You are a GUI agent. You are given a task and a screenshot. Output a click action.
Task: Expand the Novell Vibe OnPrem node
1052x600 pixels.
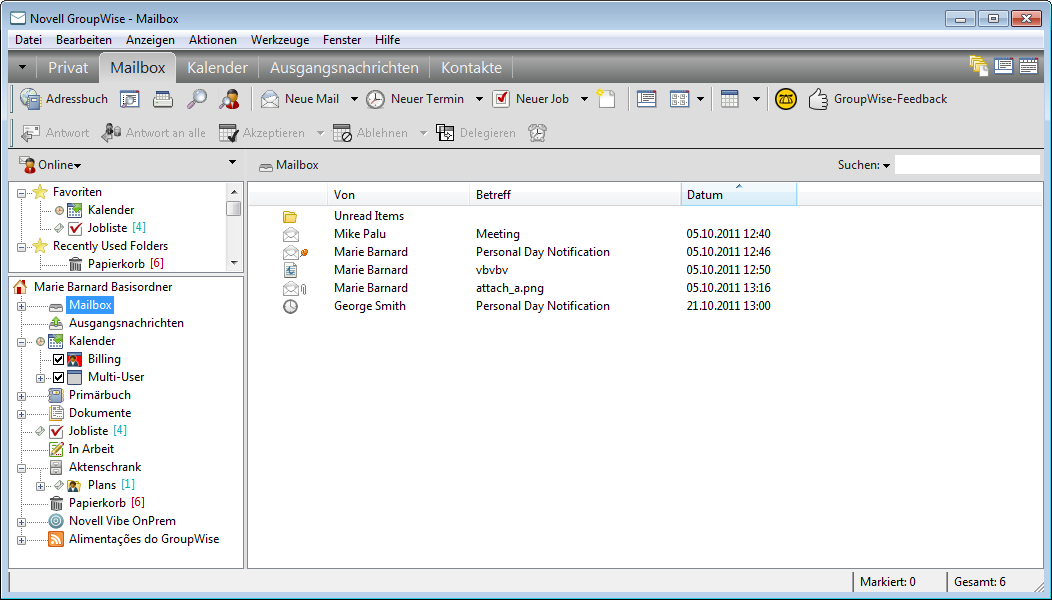(21, 522)
